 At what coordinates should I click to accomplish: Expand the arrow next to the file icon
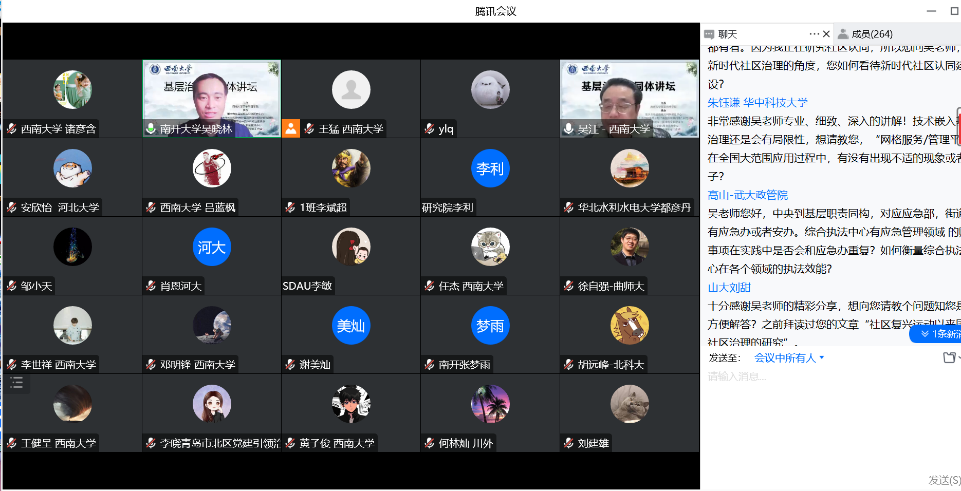(958, 358)
